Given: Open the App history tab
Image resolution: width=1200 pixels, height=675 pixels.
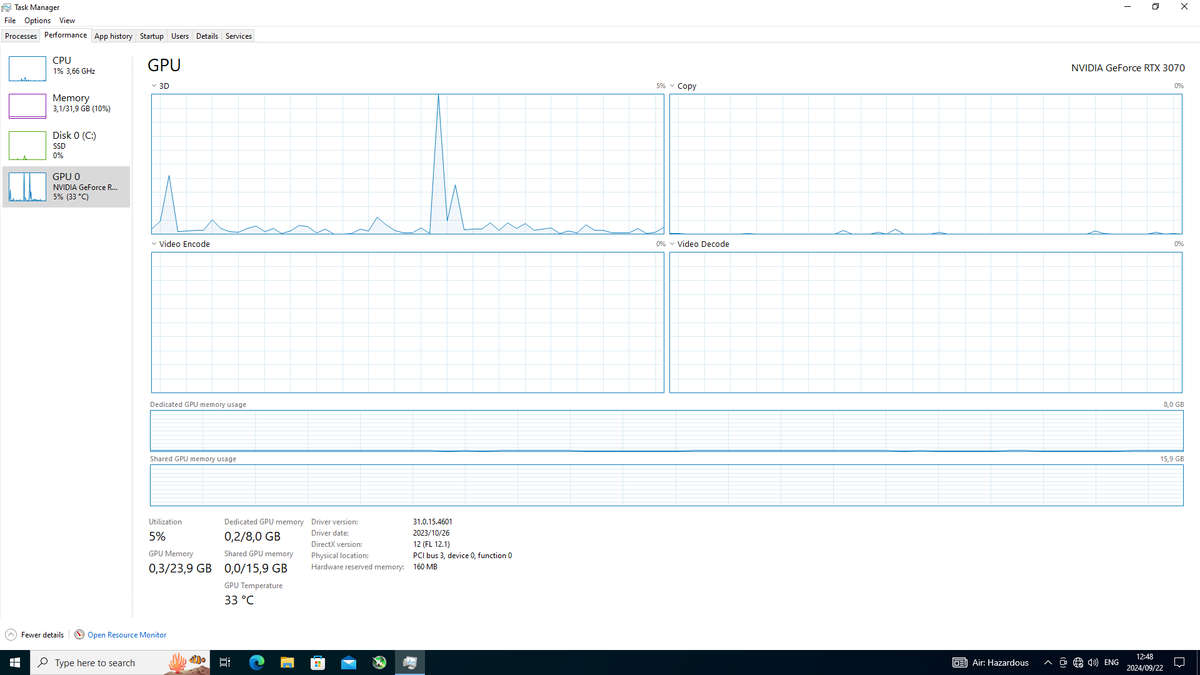Looking at the screenshot, I should [113, 35].
